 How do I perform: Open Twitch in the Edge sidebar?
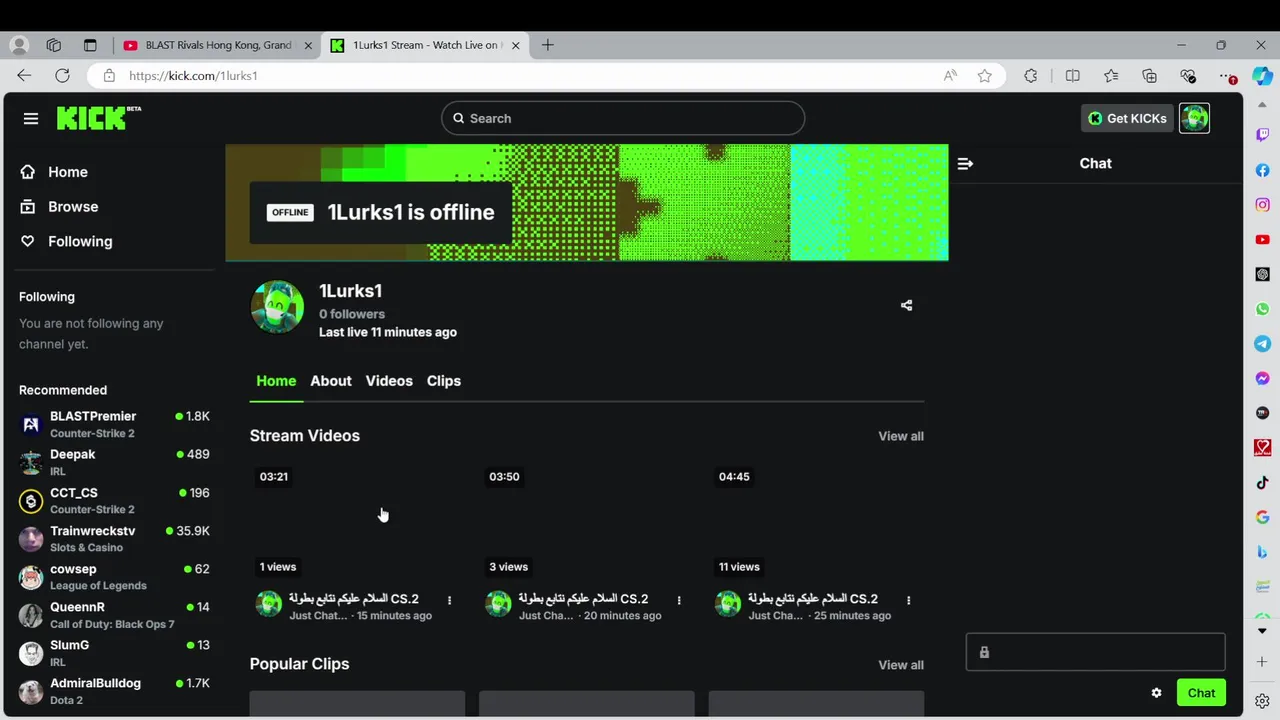(x=1263, y=135)
